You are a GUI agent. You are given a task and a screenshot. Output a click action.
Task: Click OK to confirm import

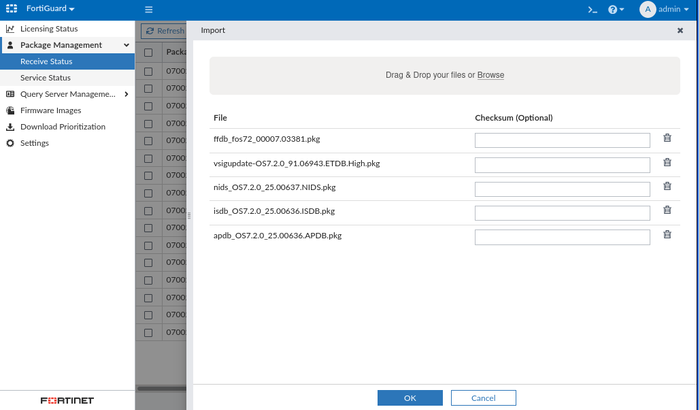click(410, 398)
